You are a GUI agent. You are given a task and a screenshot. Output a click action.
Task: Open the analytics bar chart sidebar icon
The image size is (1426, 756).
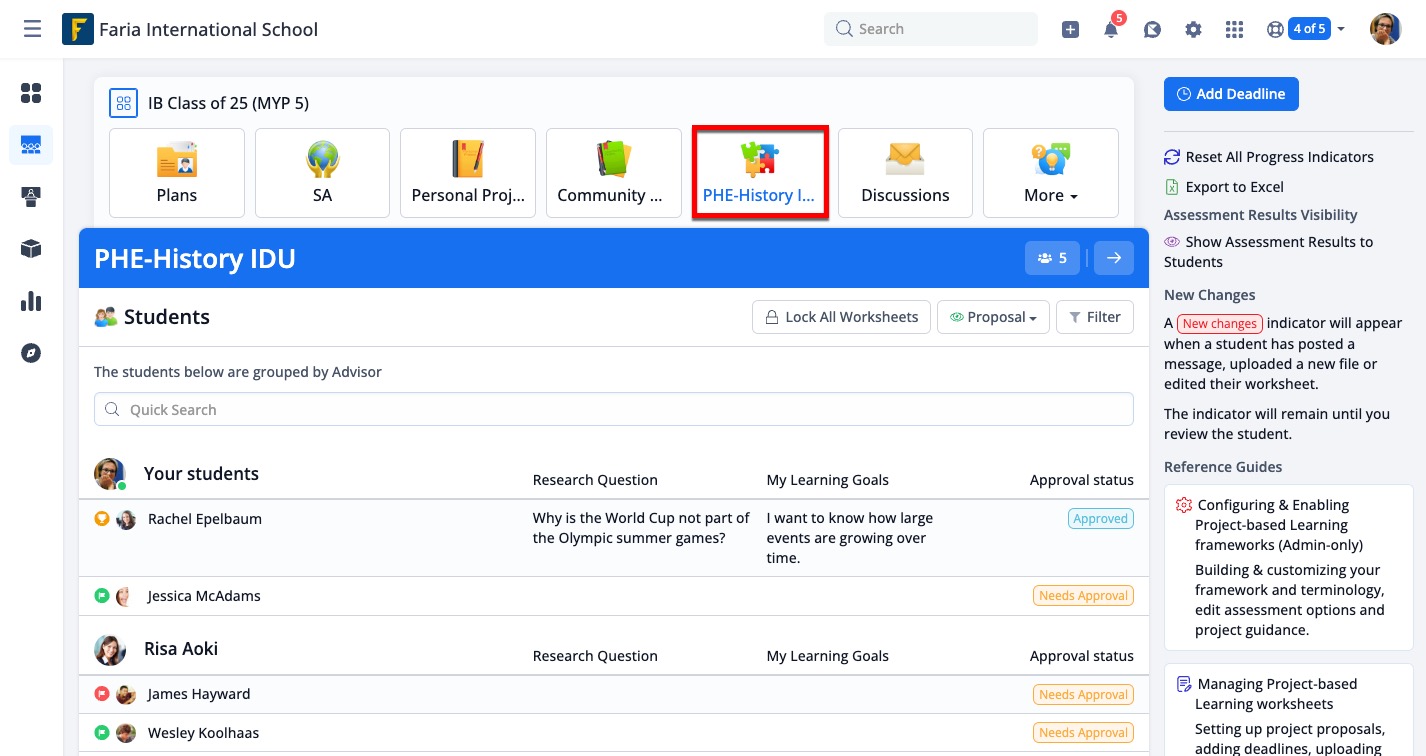(x=31, y=301)
